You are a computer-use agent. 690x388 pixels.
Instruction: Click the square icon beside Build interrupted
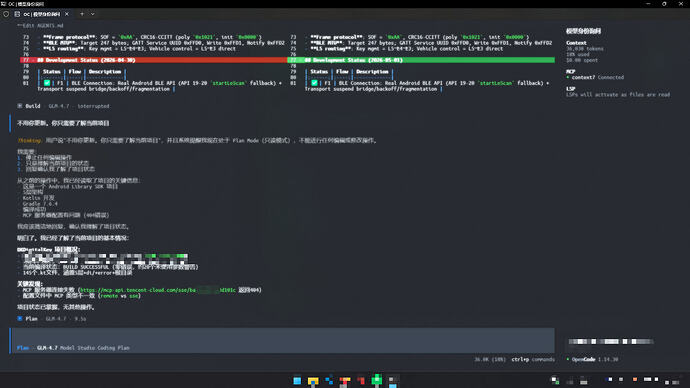(x=20, y=106)
